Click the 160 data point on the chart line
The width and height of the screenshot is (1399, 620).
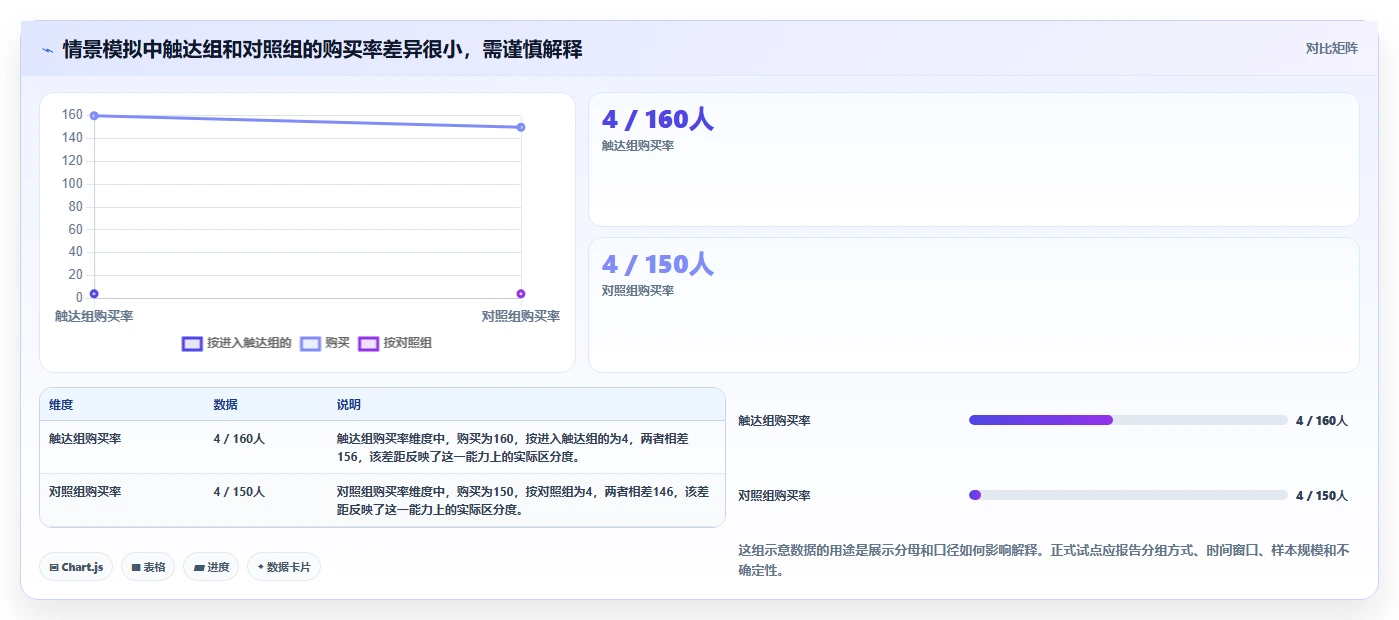click(94, 116)
